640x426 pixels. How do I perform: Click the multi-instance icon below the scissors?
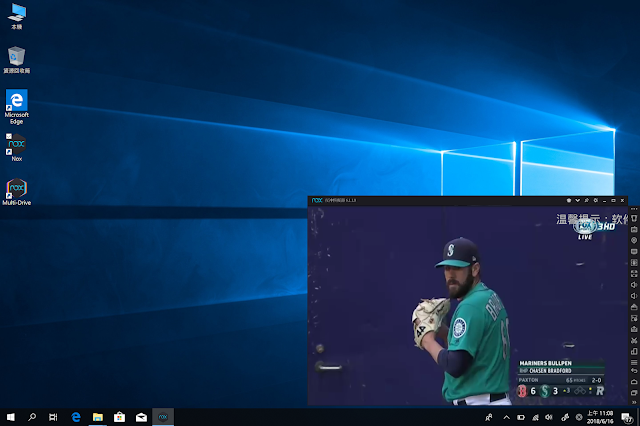[634, 351]
